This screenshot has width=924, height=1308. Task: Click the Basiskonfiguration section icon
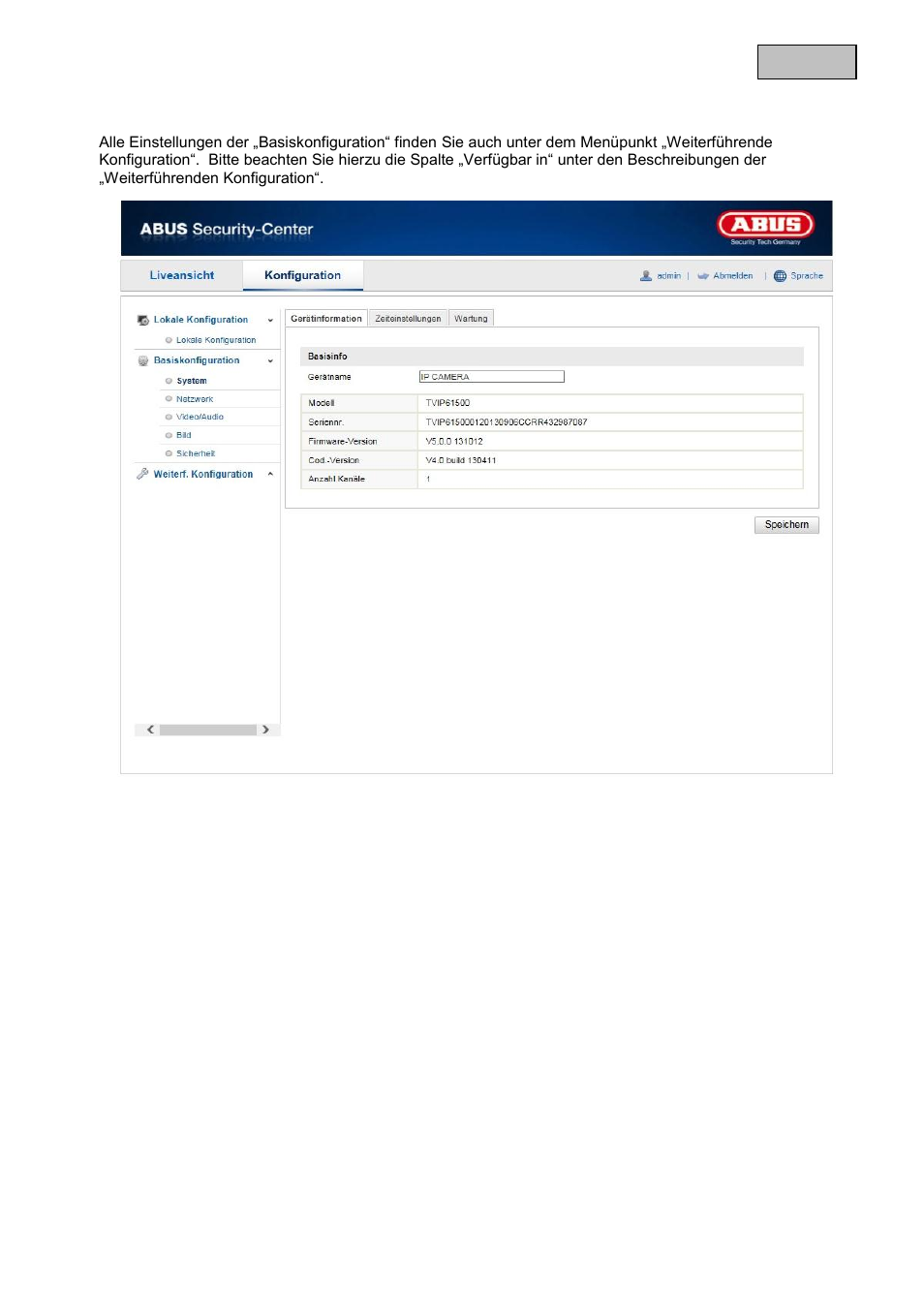(x=143, y=360)
